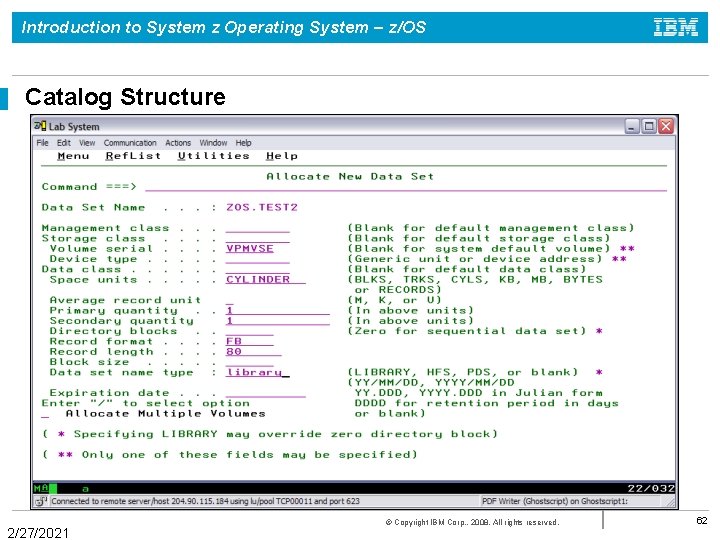
Task: Click the Lab System window title icon
Action: [x=40, y=126]
